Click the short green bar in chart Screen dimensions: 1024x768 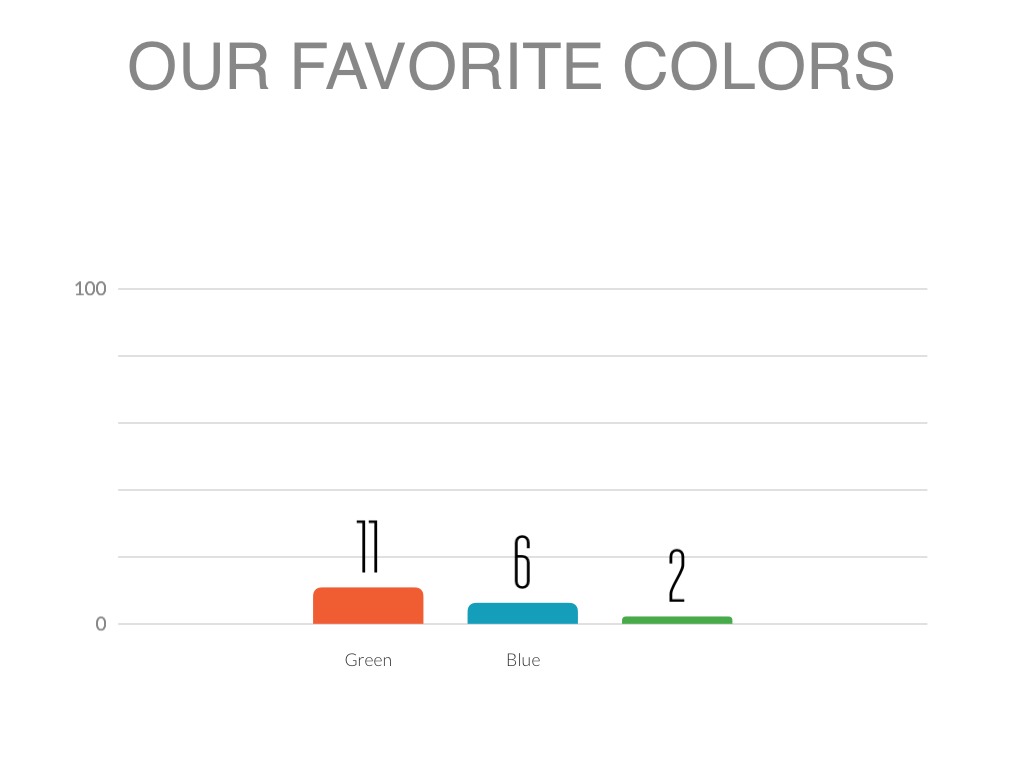pyautogui.click(x=677, y=620)
